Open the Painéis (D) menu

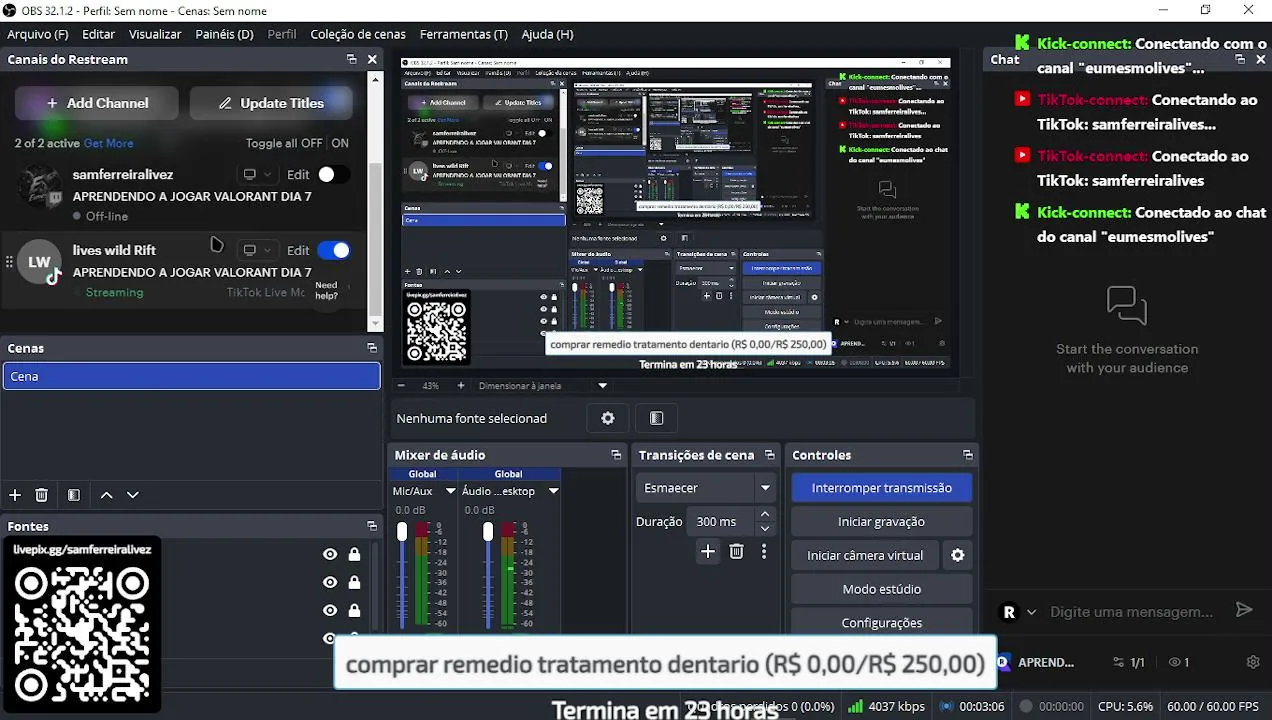[224, 34]
